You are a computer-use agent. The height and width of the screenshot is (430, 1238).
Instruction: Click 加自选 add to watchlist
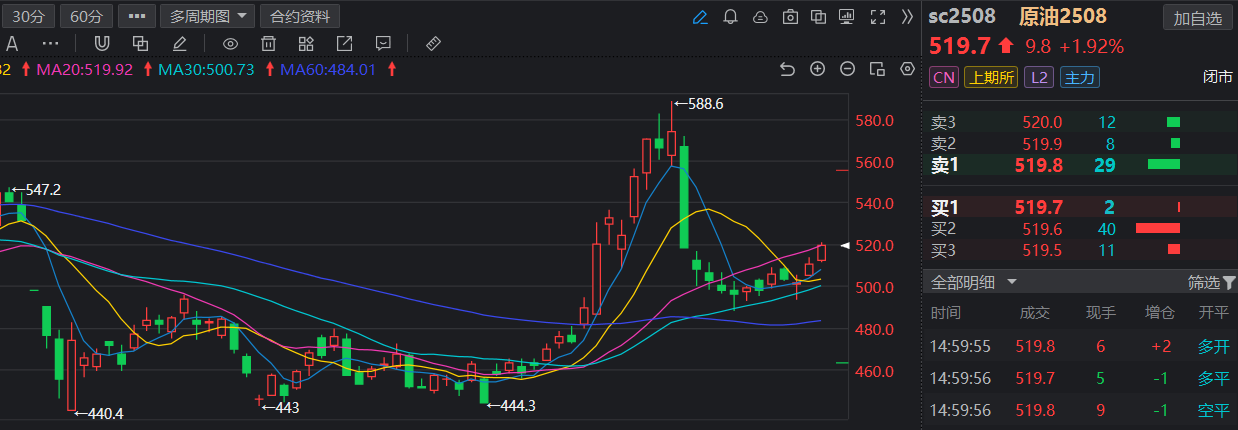(1197, 17)
